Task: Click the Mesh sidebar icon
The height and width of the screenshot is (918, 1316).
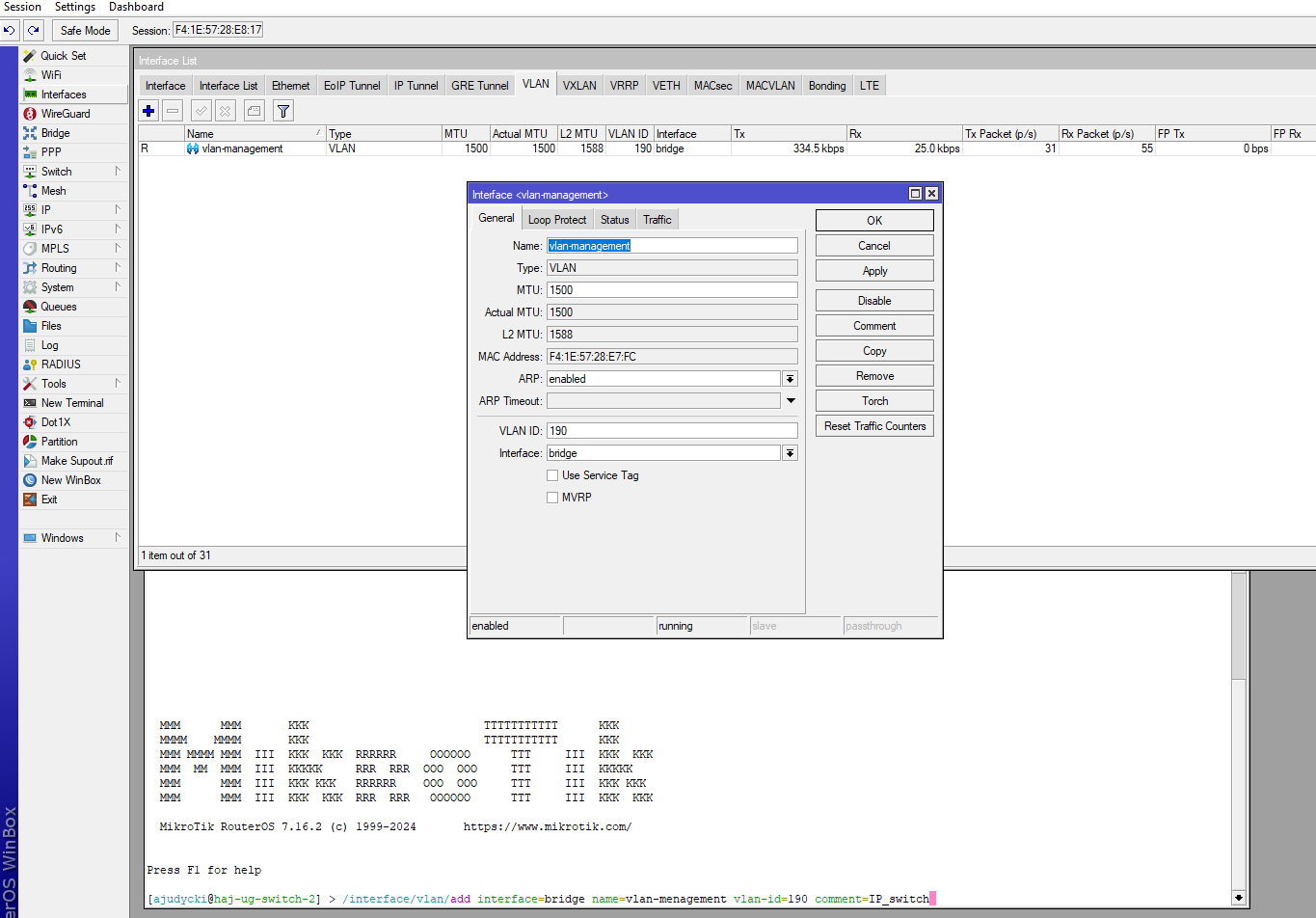Action: (x=30, y=191)
